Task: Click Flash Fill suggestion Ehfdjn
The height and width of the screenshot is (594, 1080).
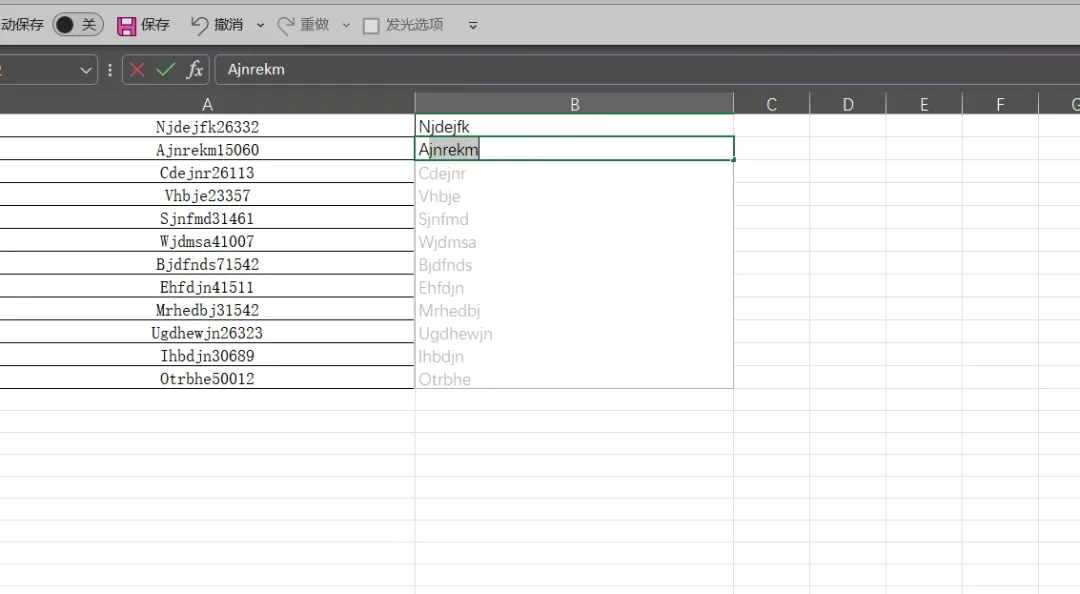Action: [574, 287]
